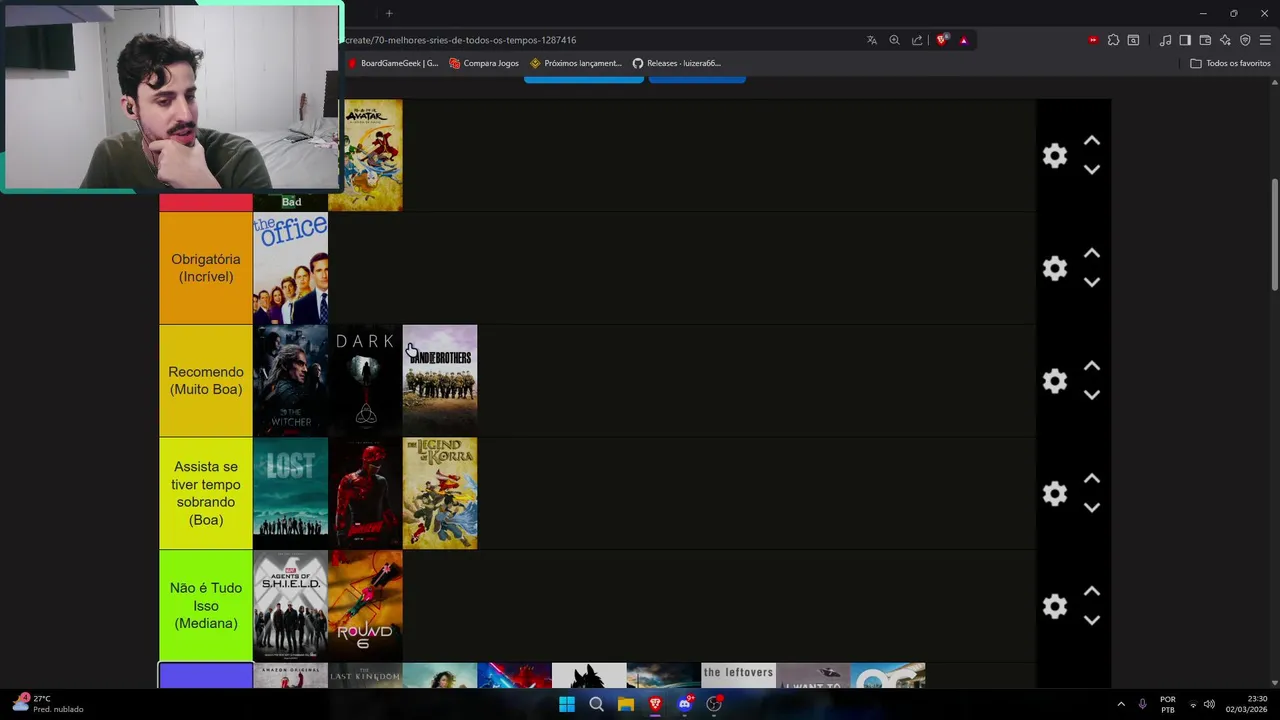
Task: Move Não é Tudo Isso row up
Action: pos(1092,592)
